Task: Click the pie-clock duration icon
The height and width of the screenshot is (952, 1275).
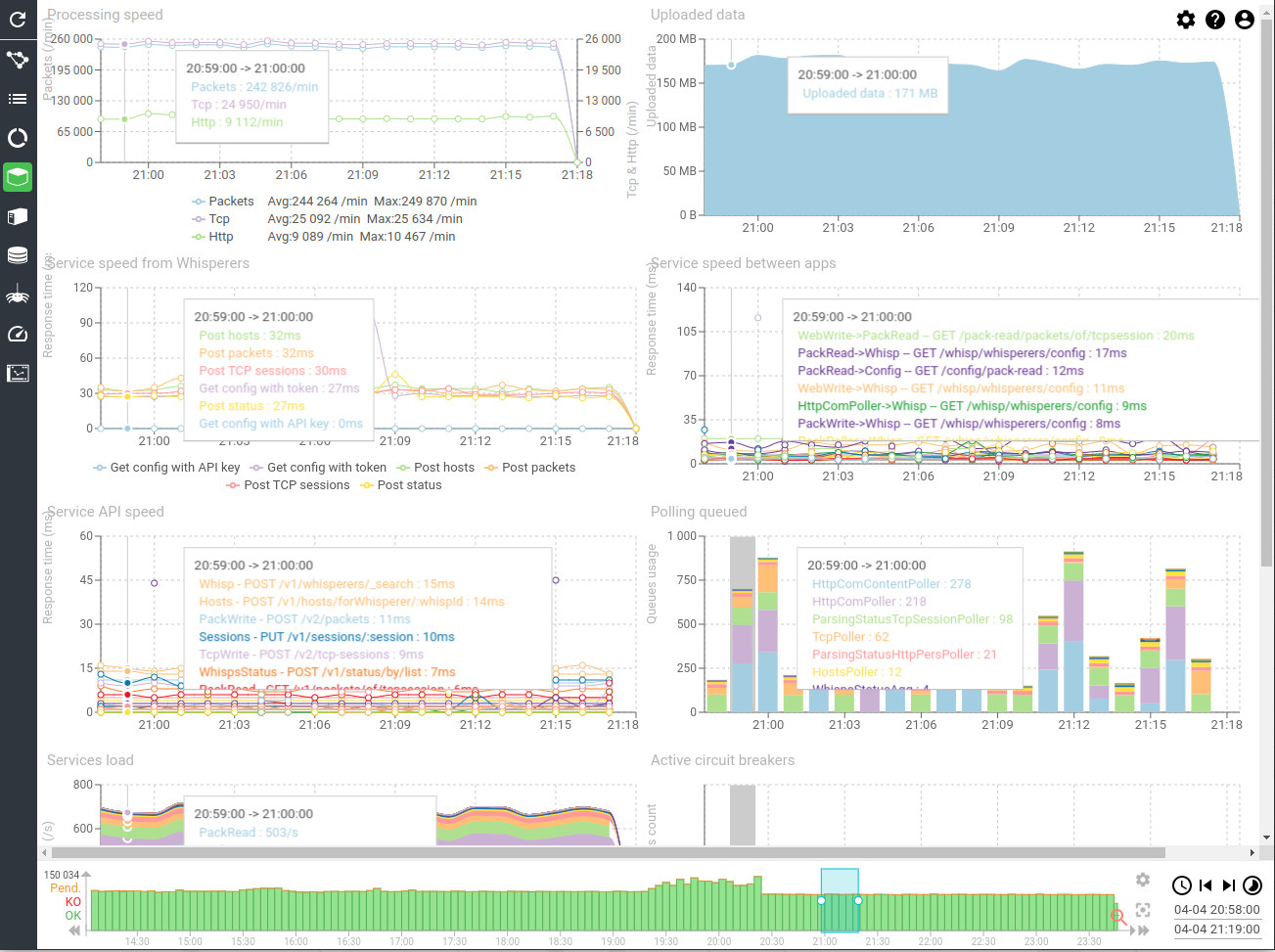Action: 1252,885
